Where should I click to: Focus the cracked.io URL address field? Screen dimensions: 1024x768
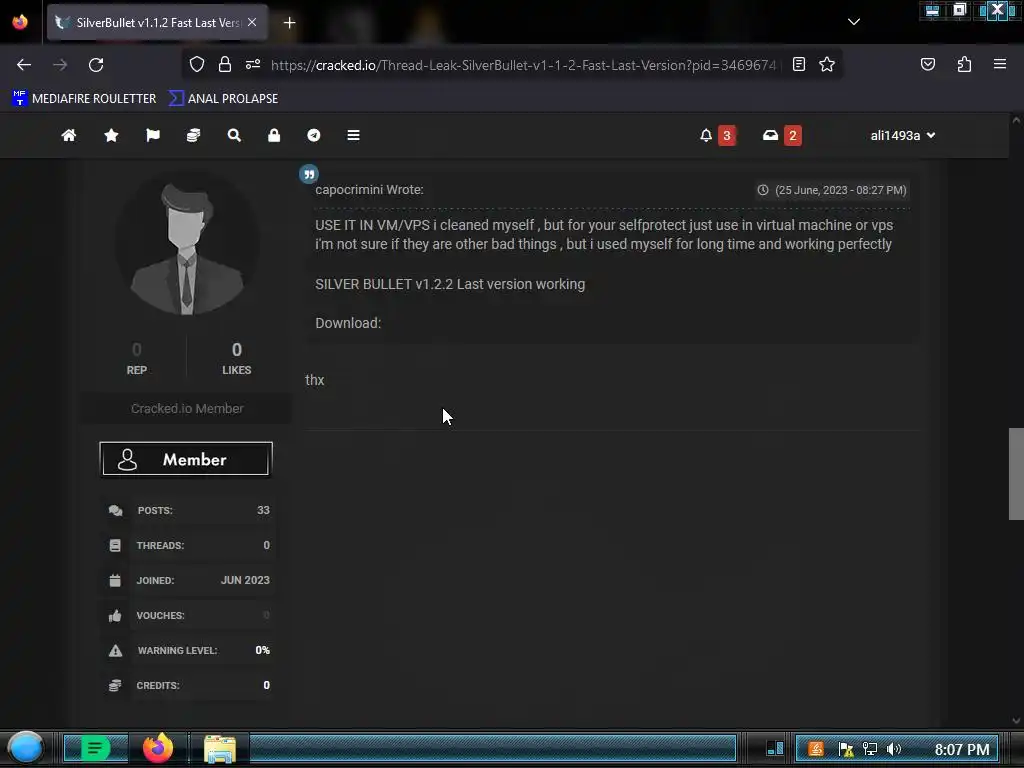(x=522, y=65)
